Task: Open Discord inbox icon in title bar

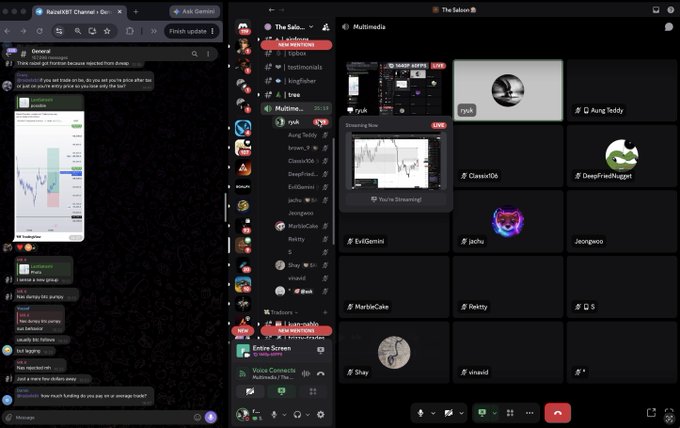Action: click(x=656, y=10)
